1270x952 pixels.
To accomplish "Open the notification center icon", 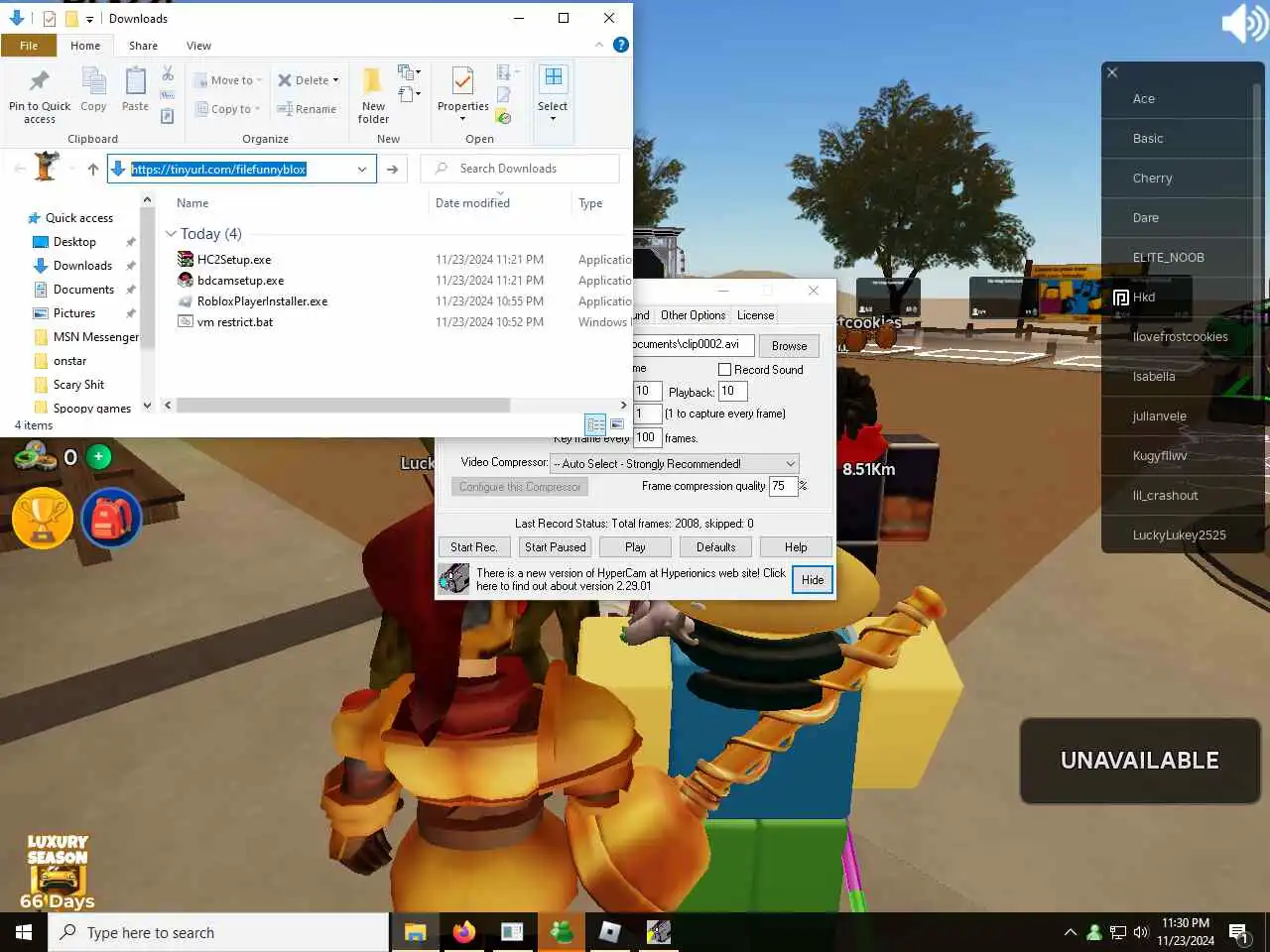I will coord(1239,932).
